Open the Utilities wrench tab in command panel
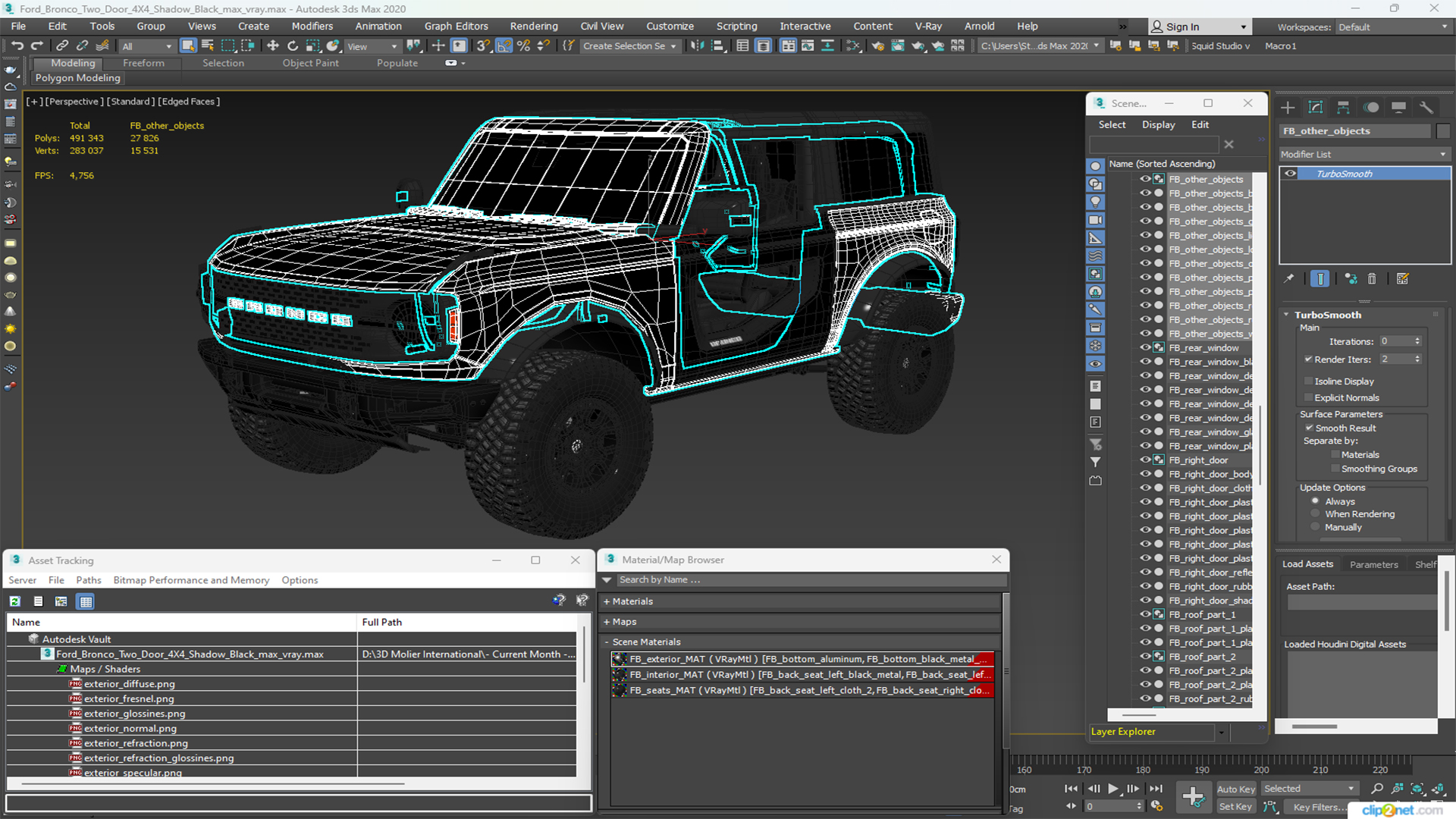The image size is (1456, 819). (x=1426, y=108)
